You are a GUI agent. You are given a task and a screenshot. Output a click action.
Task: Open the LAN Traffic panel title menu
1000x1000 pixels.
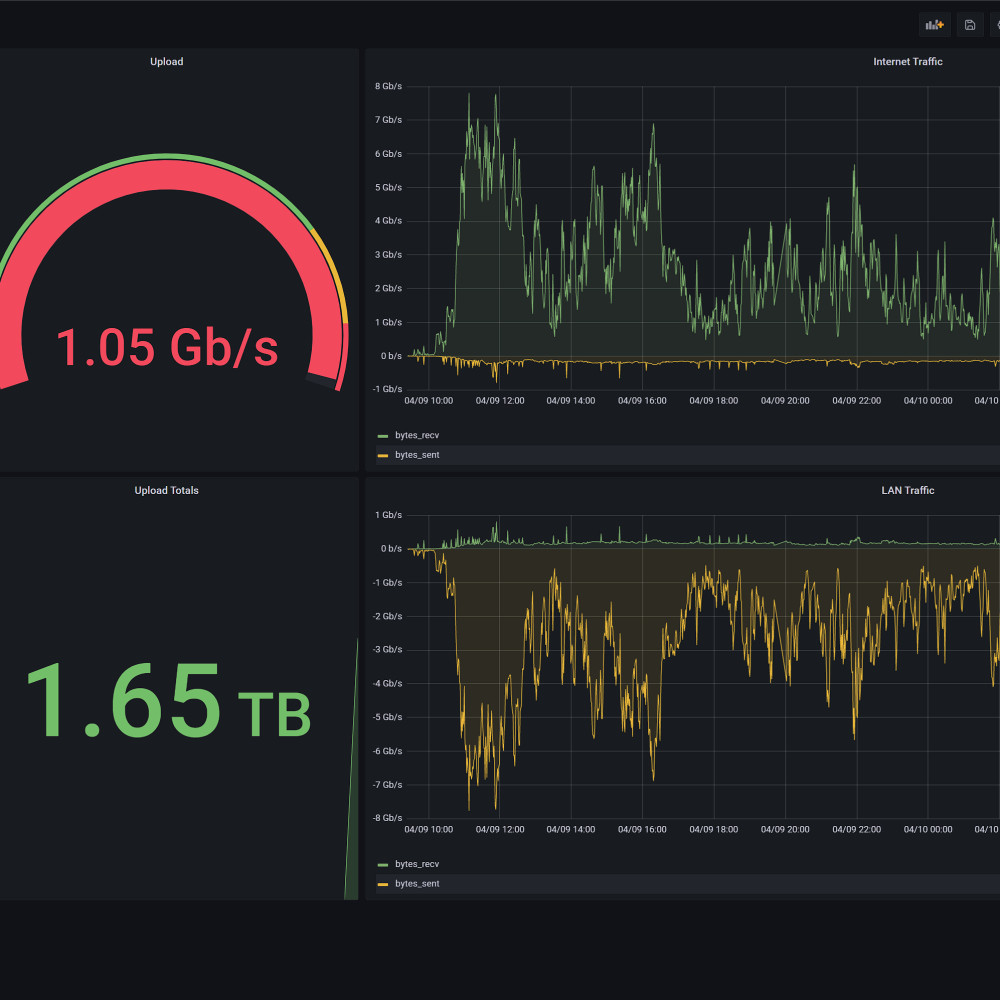(907, 491)
